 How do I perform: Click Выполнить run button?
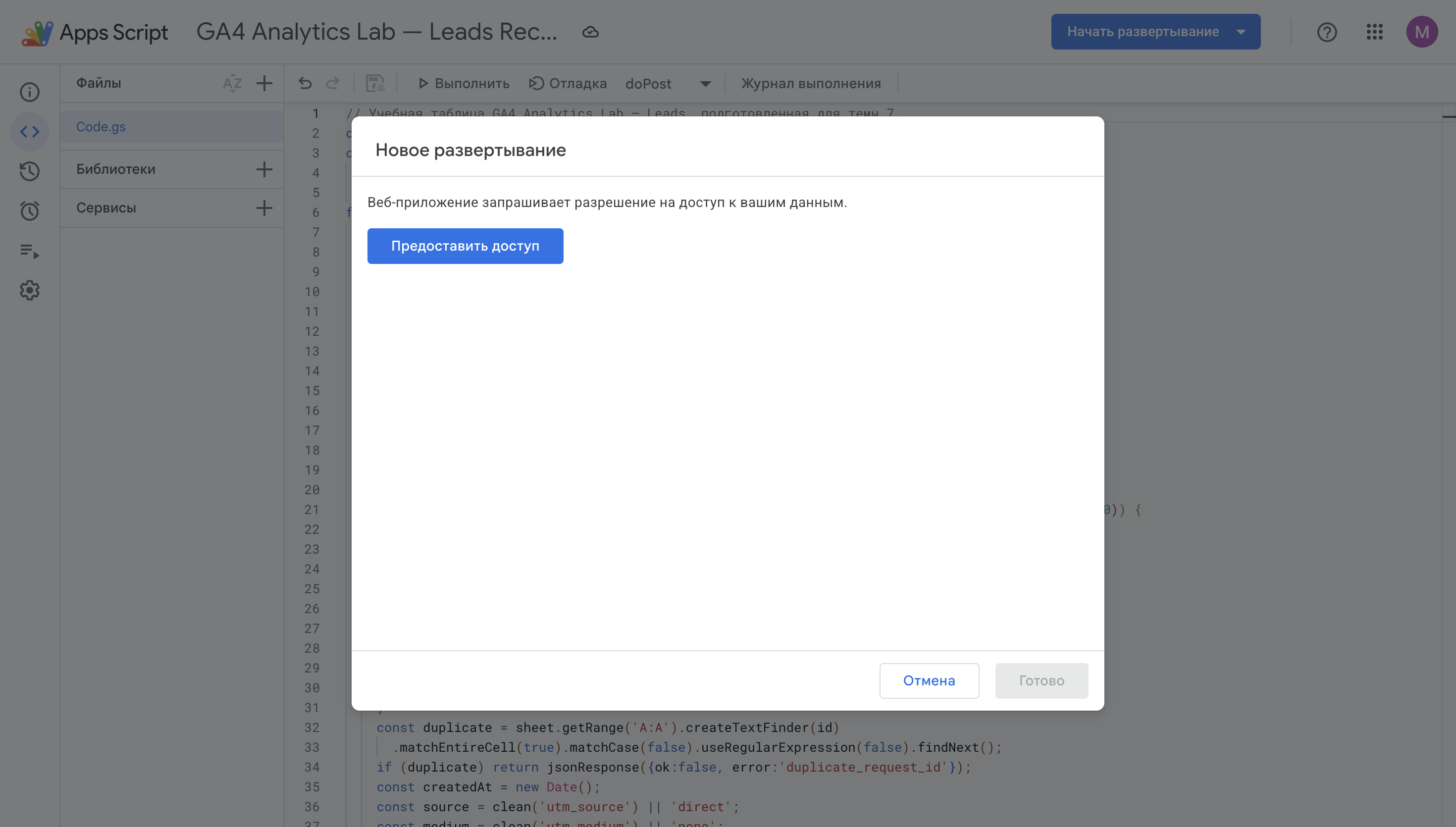[464, 84]
